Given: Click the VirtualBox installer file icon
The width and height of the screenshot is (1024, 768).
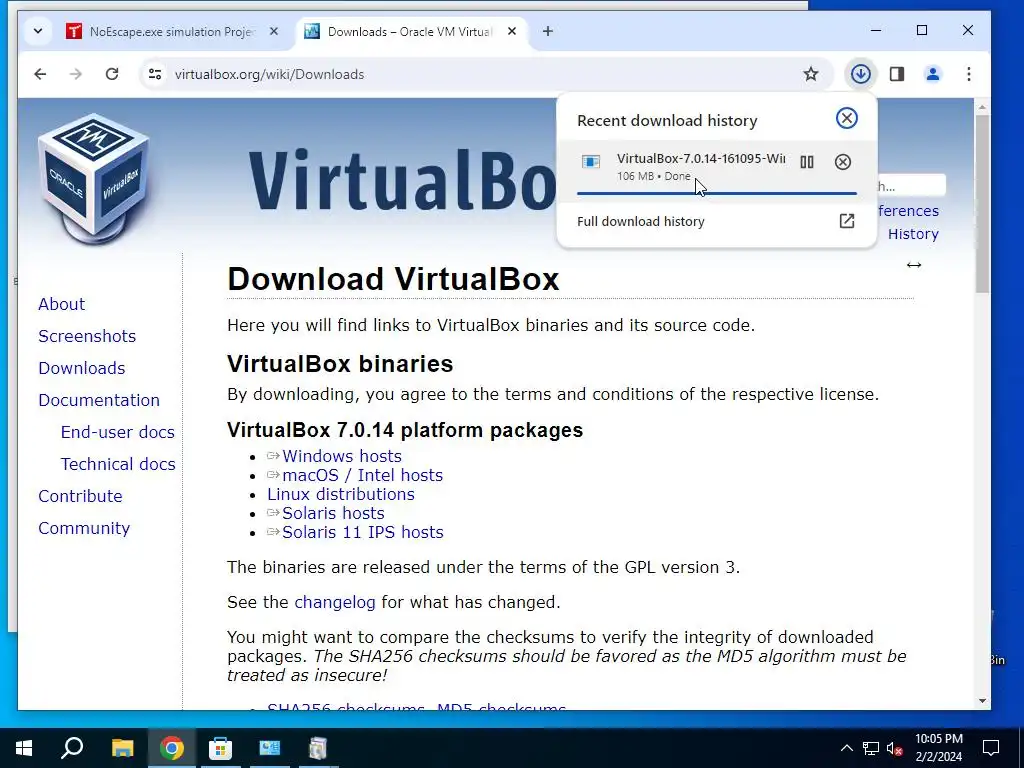Looking at the screenshot, I should pyautogui.click(x=591, y=162).
